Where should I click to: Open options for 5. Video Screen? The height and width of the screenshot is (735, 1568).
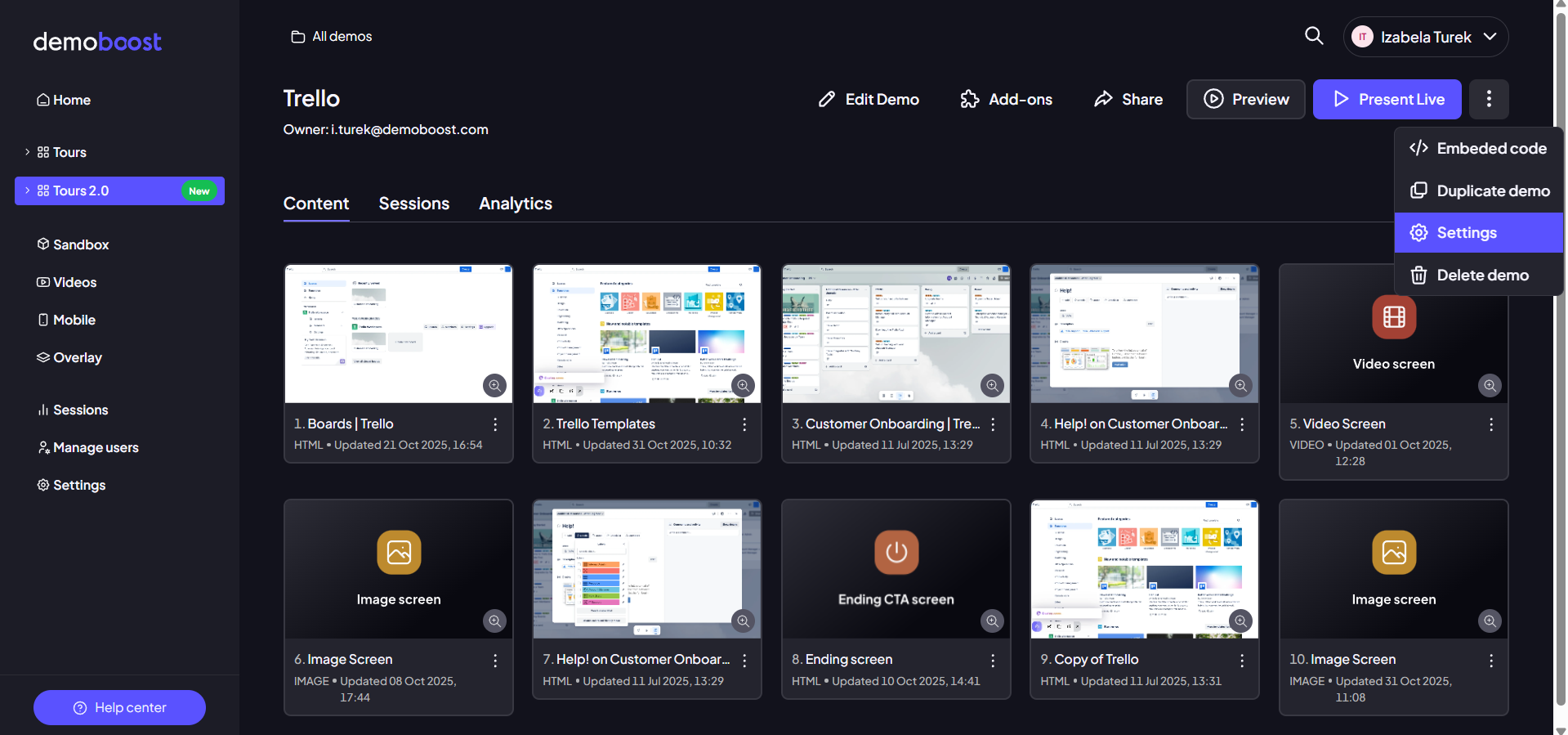point(1491,424)
